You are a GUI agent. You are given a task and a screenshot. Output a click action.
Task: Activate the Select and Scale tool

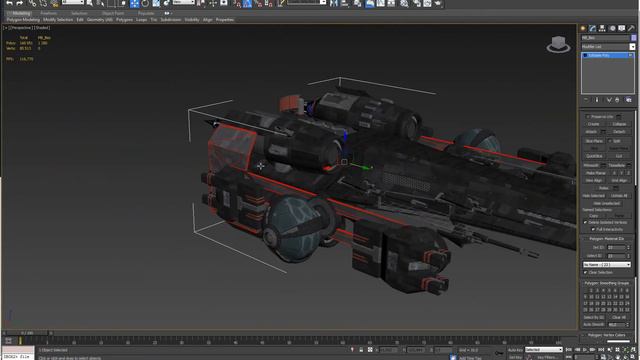pyautogui.click(x=156, y=3)
